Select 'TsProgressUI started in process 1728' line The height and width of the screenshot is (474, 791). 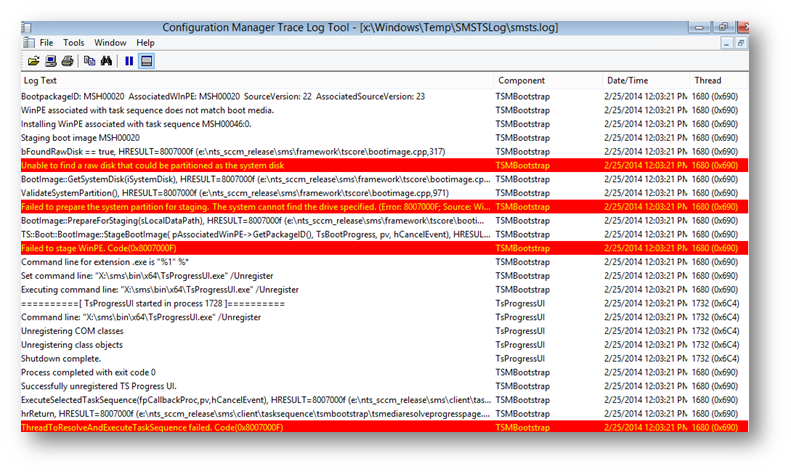coord(385,304)
